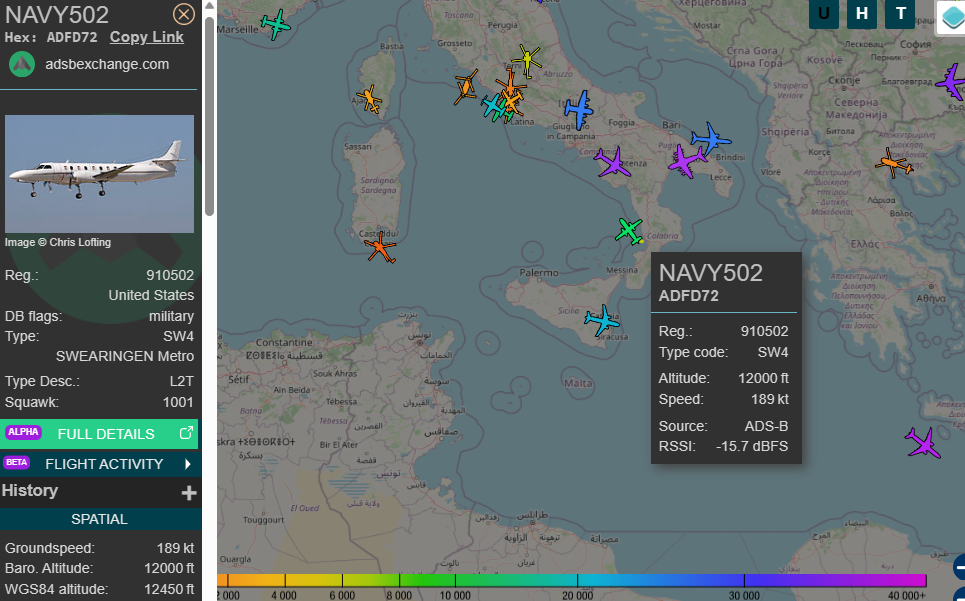
Task: Select the orange helicopter offshore west of Rome
Action: coord(466,87)
